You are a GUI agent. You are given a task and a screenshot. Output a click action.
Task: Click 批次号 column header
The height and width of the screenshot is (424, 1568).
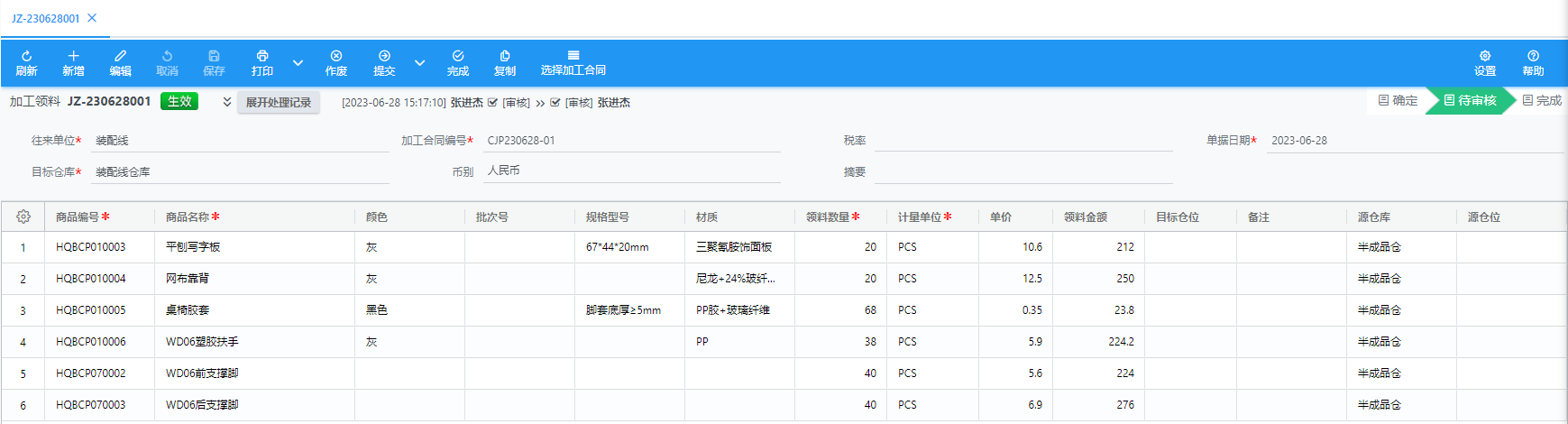coord(519,217)
